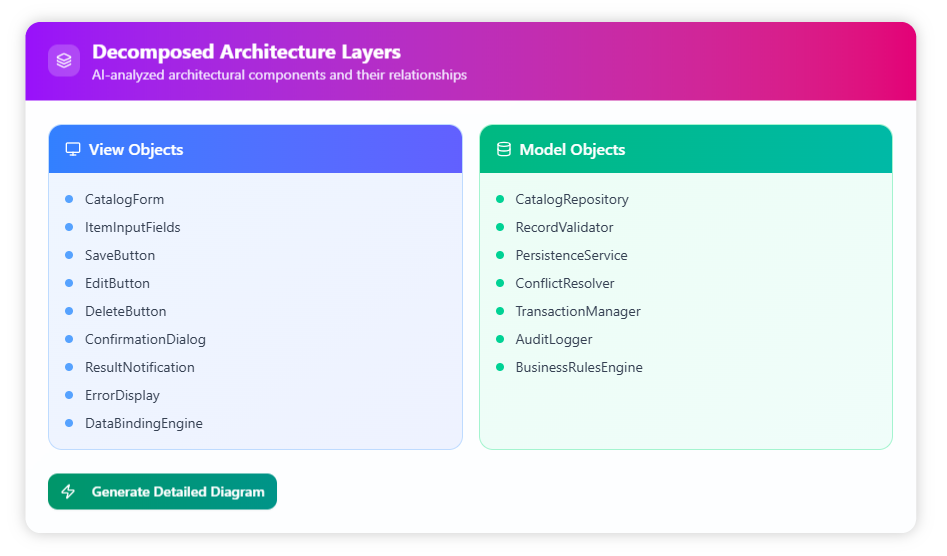Viewport: 947px width, 556px height.
Task: Click the TransactionManager item
Action: 577,312
